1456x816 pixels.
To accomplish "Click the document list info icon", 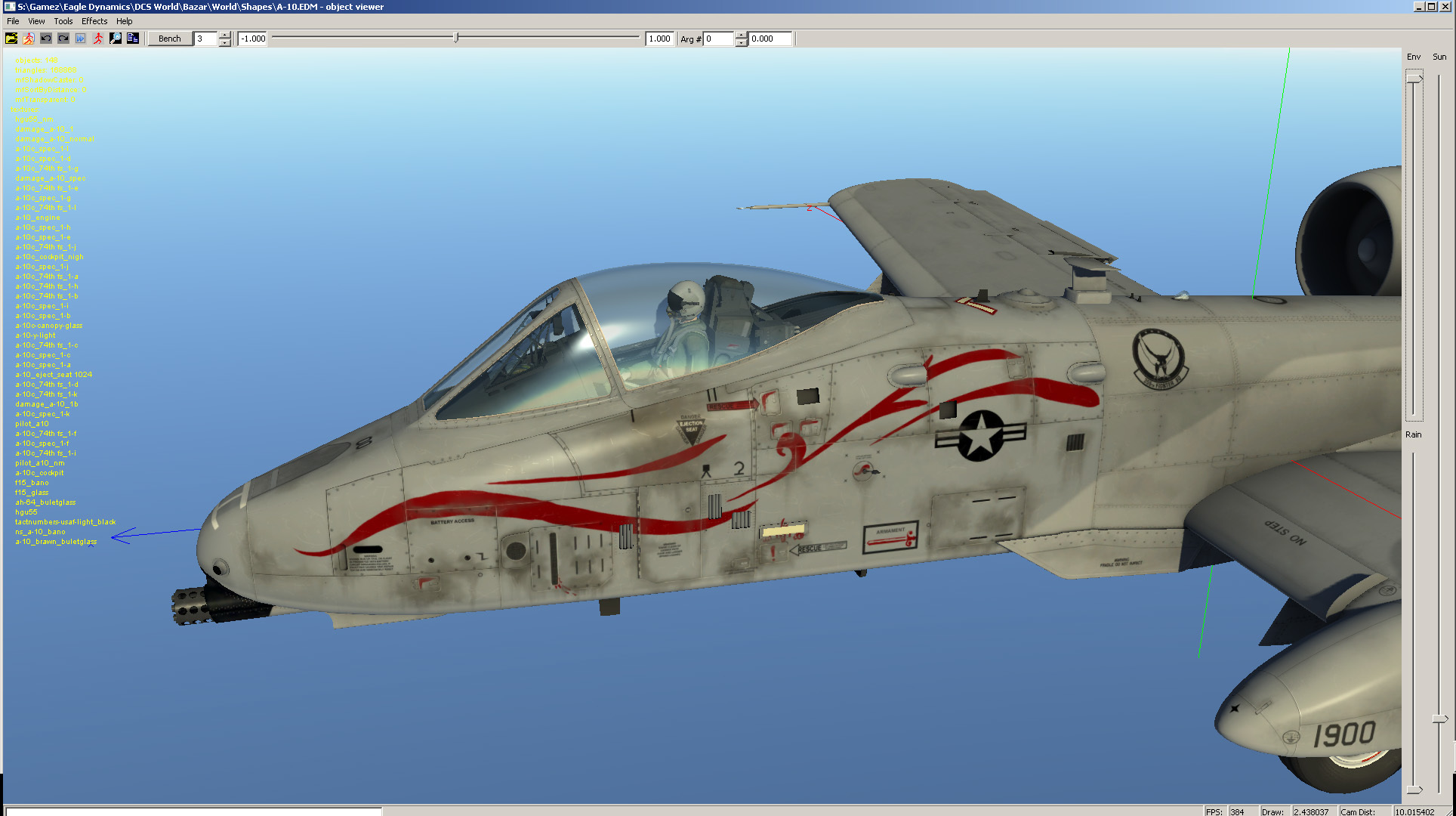I will [x=133, y=39].
